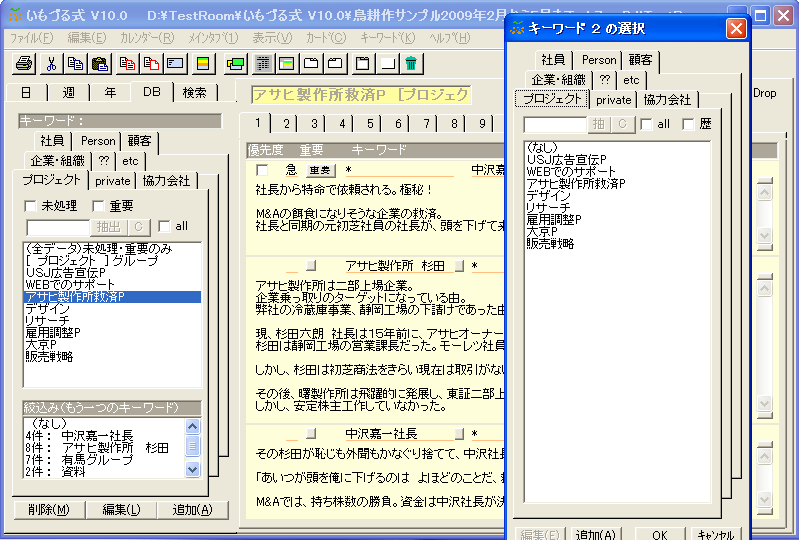Viewport: 799px width, 540px height.
Task: Click the copy icon with blank red page
Action: tap(151, 64)
